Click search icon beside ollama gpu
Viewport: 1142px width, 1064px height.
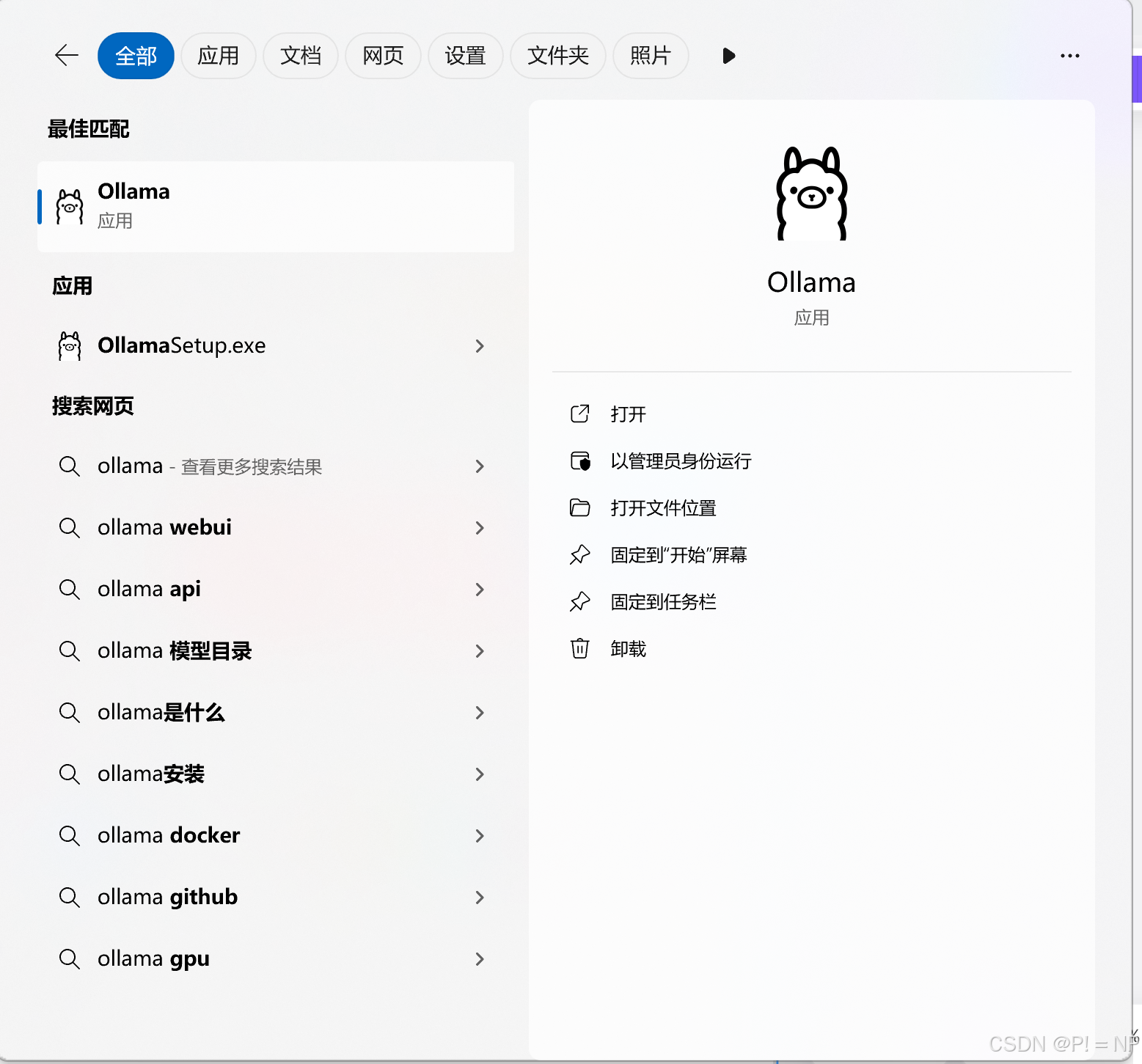(70, 959)
